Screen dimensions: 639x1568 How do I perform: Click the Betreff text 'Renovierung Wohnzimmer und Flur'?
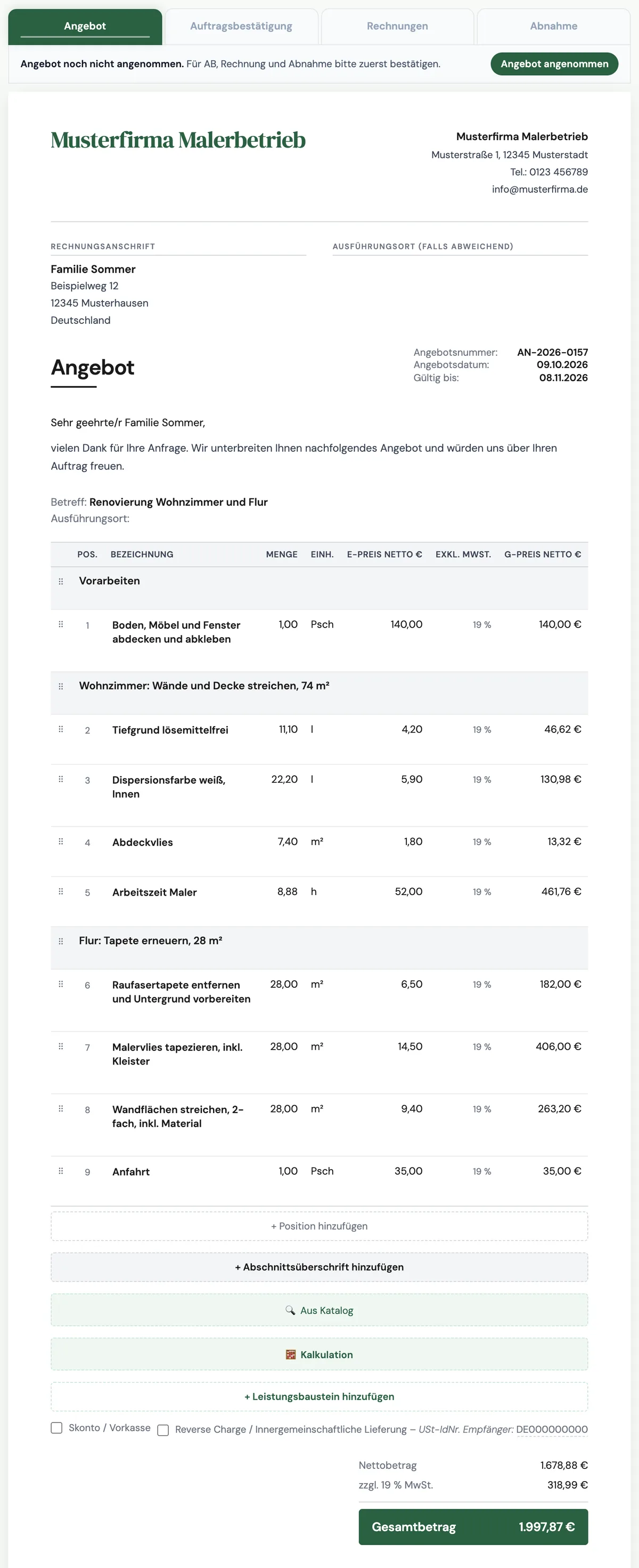click(x=178, y=501)
